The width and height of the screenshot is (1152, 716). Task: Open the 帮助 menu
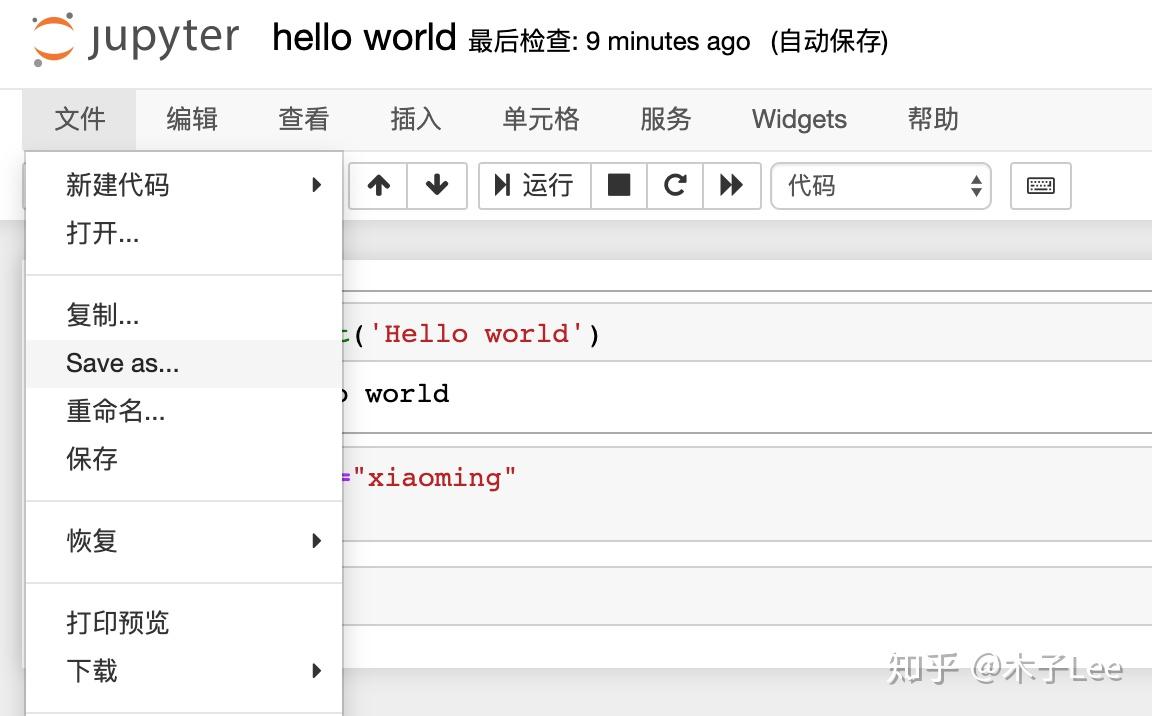click(932, 119)
